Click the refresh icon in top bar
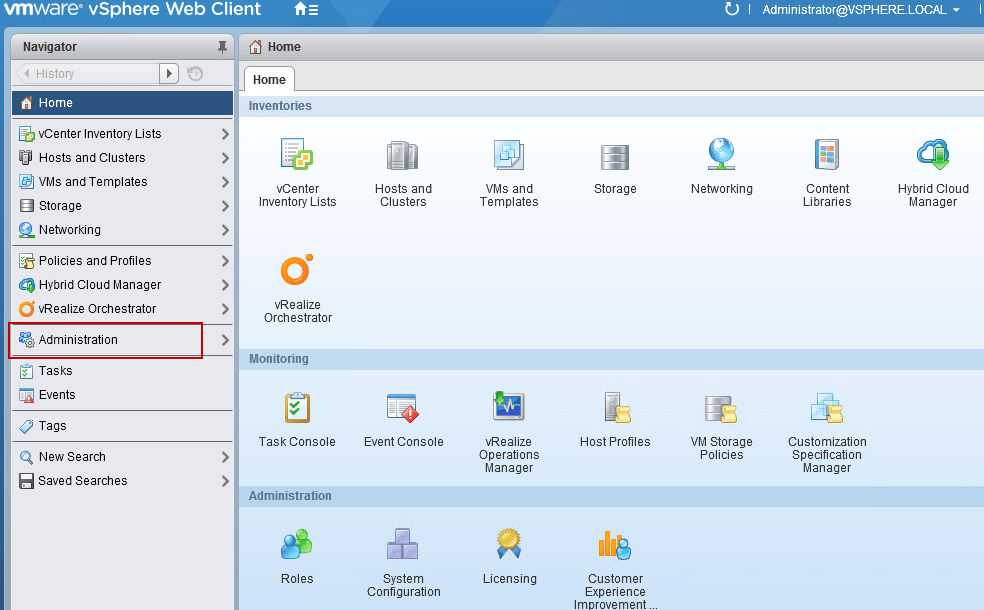Viewport: 984px width, 610px height. [x=732, y=10]
